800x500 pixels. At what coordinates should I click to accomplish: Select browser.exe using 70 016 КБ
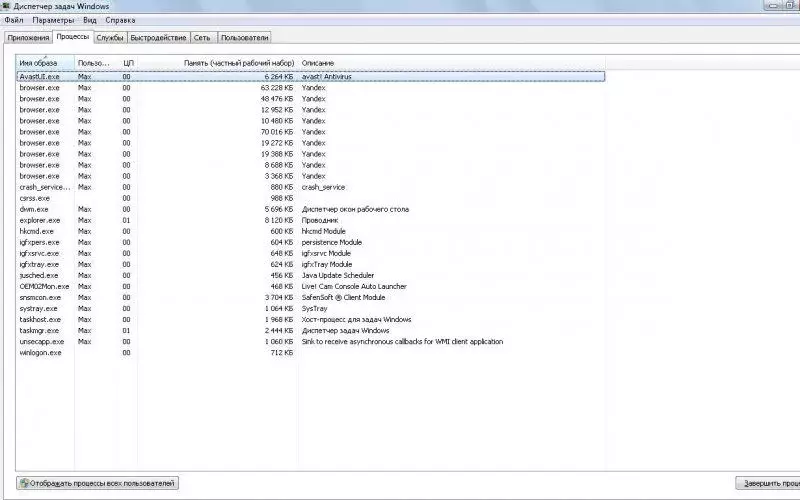310,132
